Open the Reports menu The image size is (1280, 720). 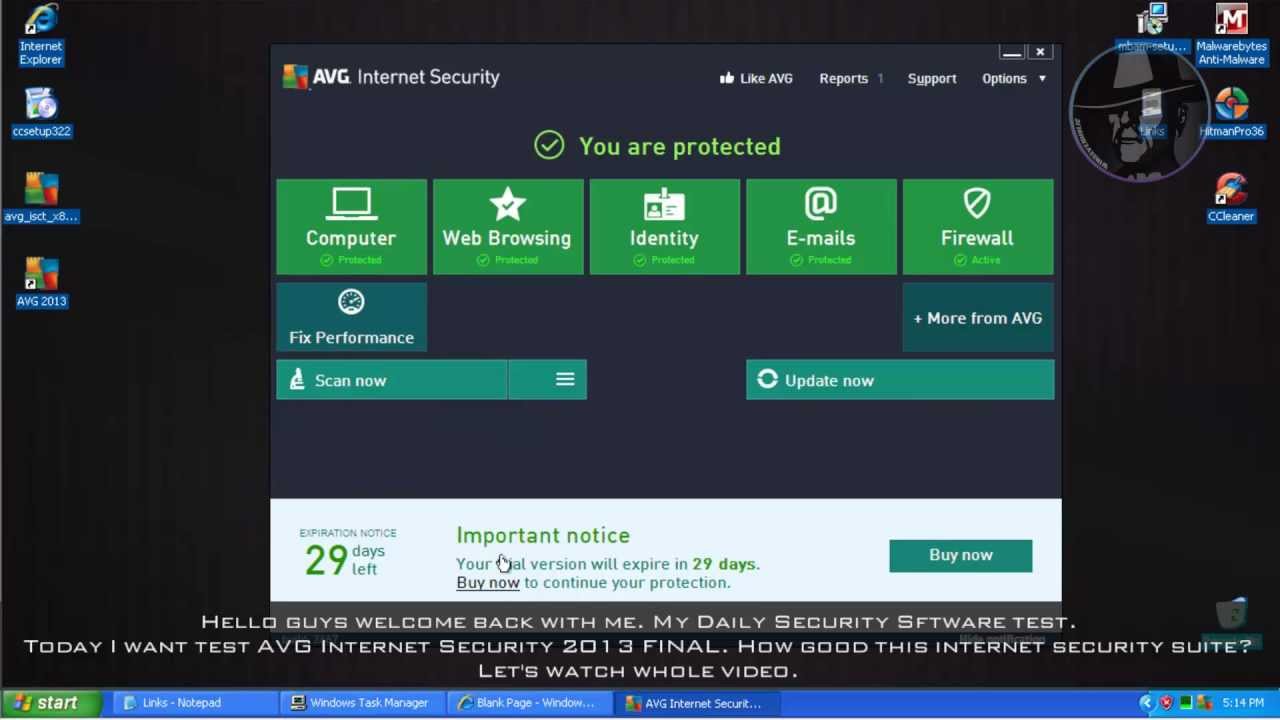844,78
